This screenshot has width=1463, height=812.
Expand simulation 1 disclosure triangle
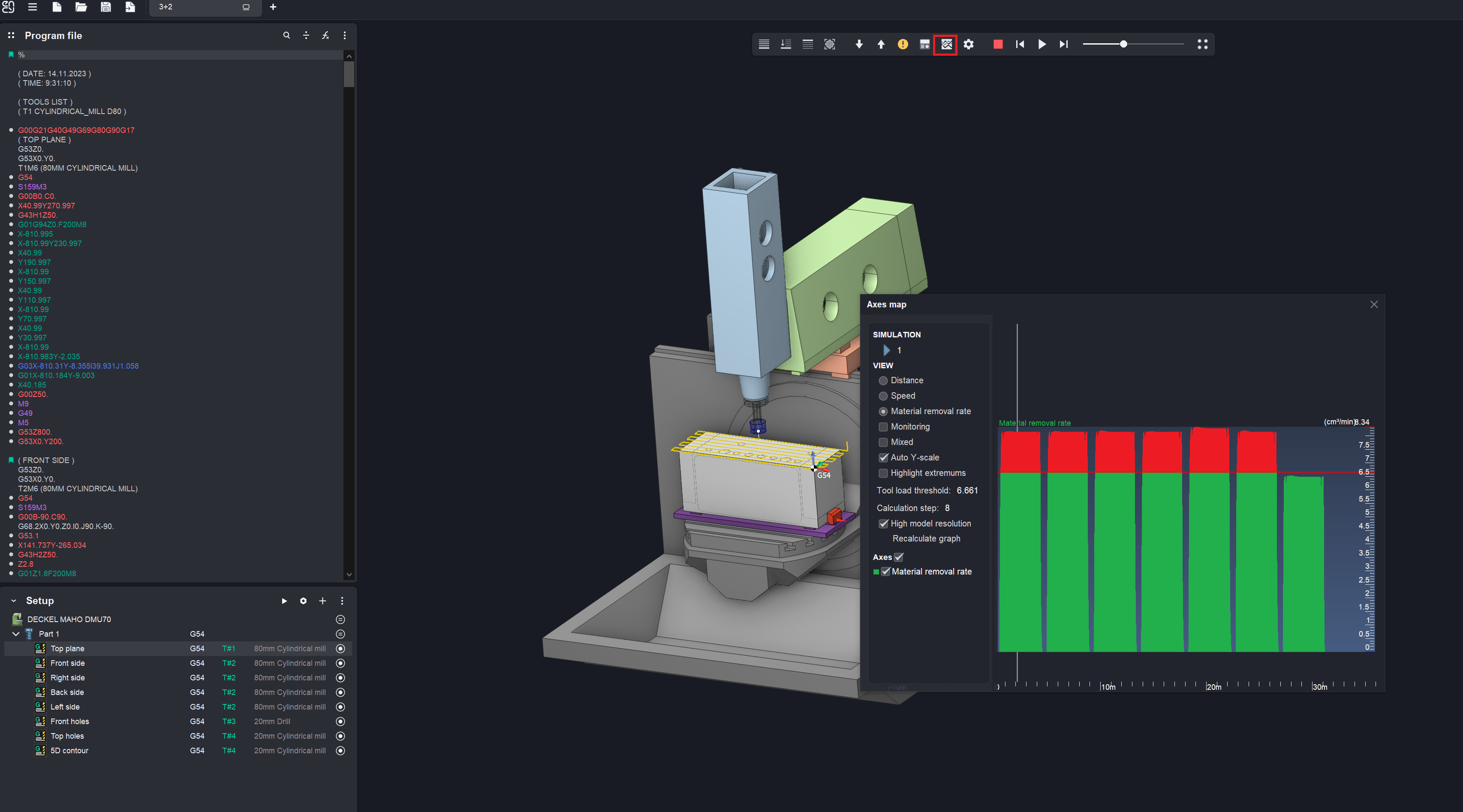886,350
